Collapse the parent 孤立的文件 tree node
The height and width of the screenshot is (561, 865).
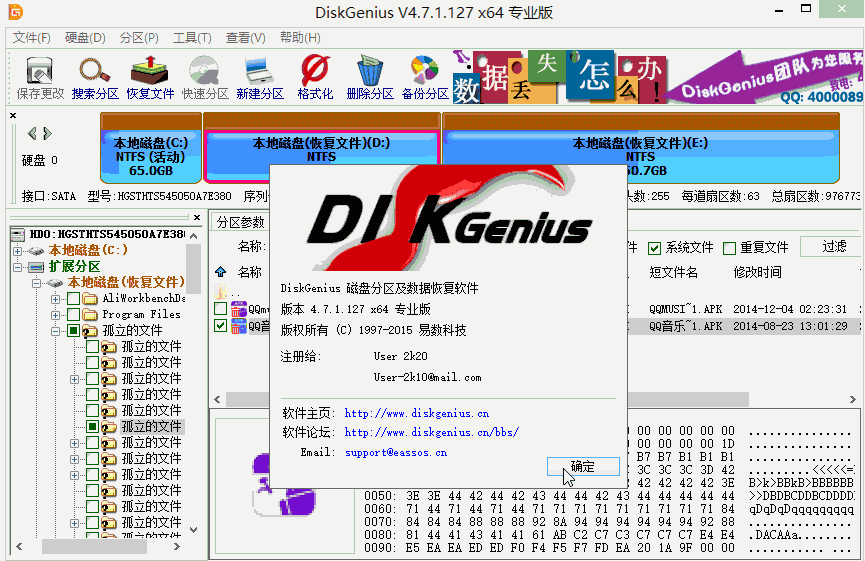[x=55, y=332]
